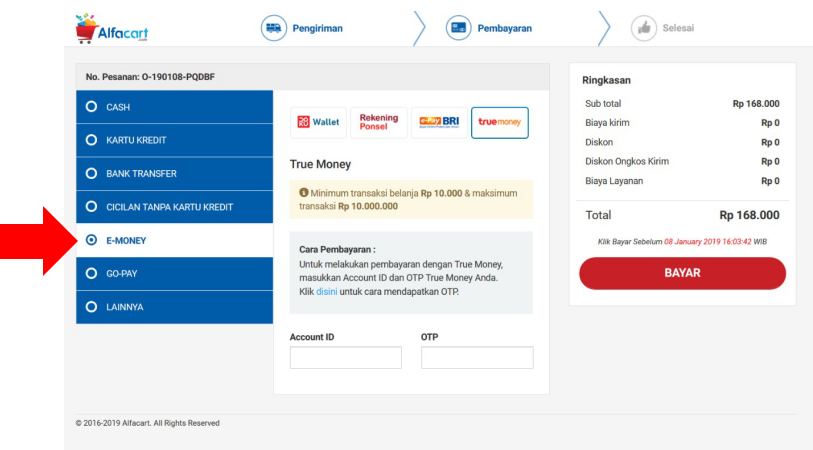This screenshot has height=450, width=813.
Task: Click the red BAYAR button
Action: point(682,273)
